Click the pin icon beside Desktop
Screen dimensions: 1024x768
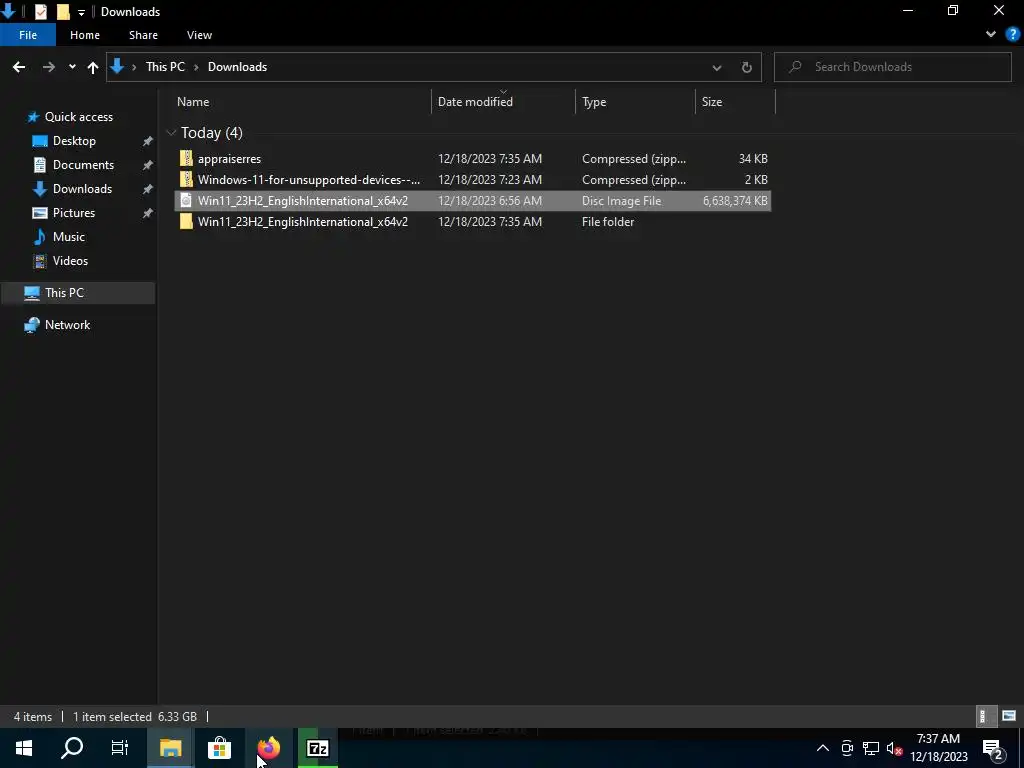coord(148,141)
